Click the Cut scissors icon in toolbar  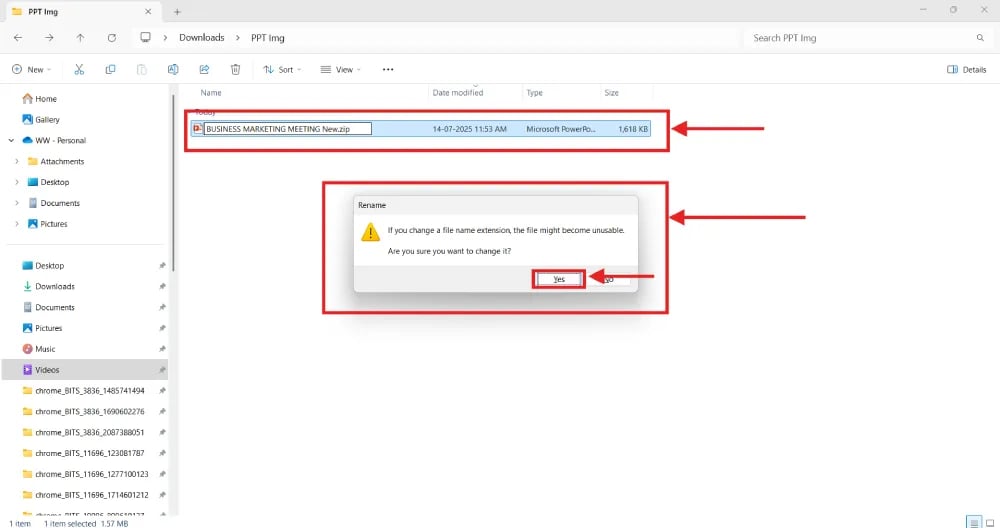79,69
